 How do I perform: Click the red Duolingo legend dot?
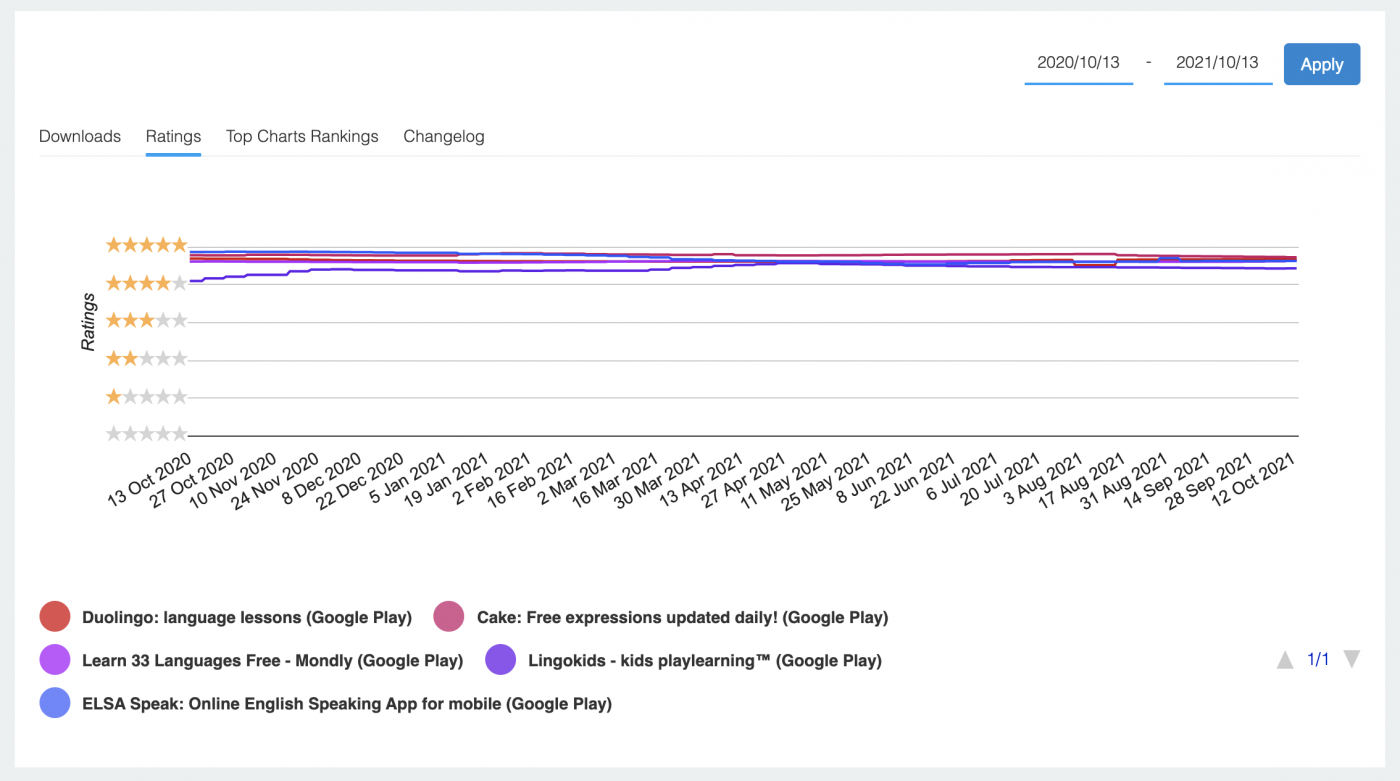click(x=55, y=617)
